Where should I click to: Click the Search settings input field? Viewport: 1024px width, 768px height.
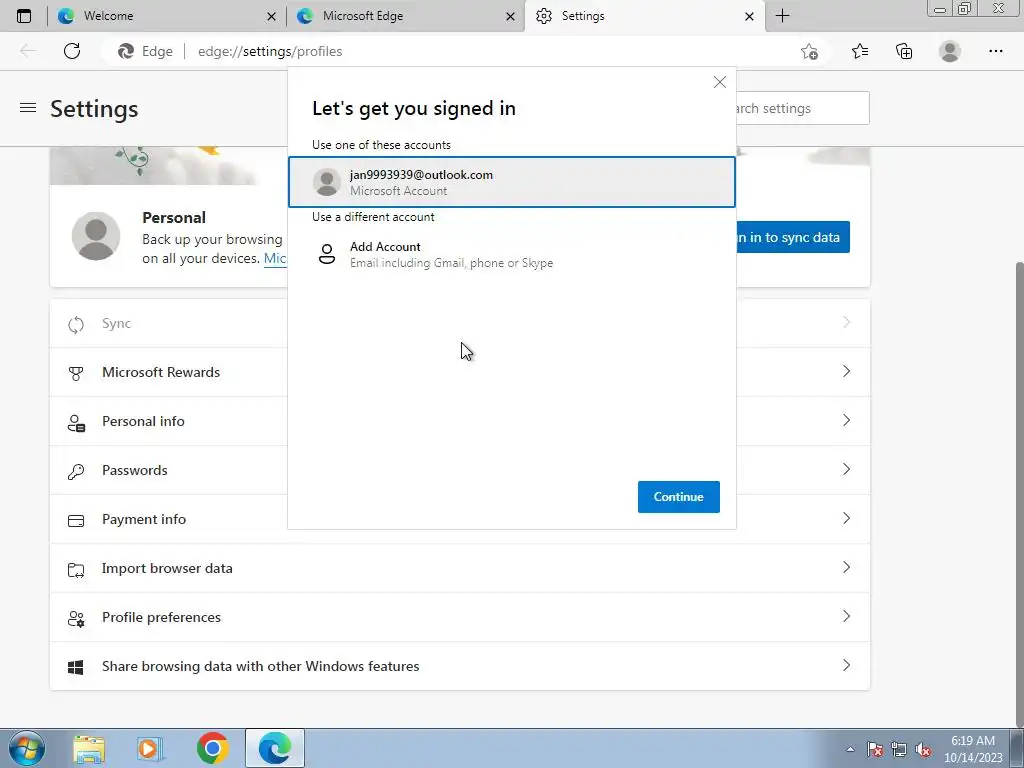pyautogui.click(x=803, y=108)
